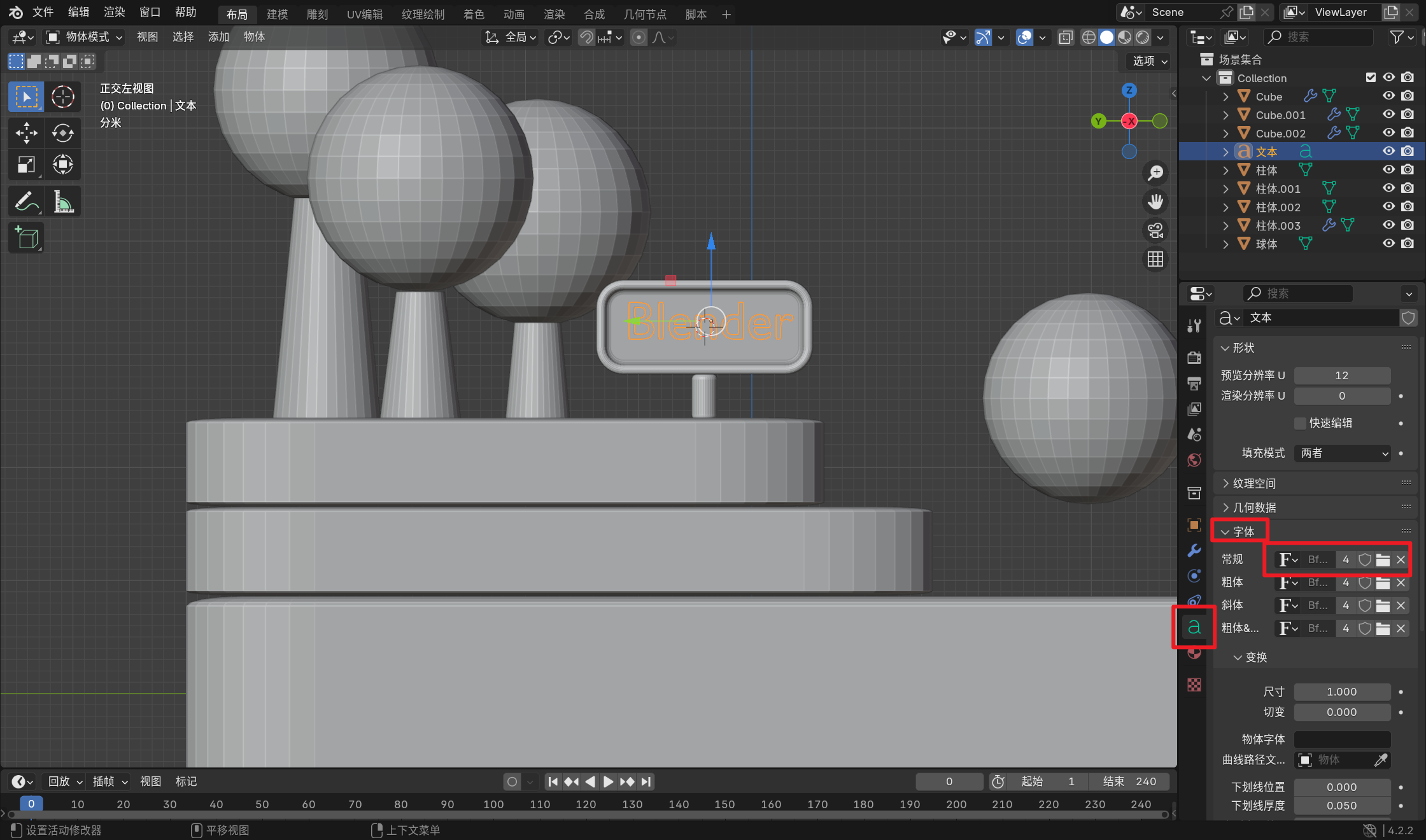1426x840 pixels.
Task: Expand the 几何数据 panel
Action: 1254,507
